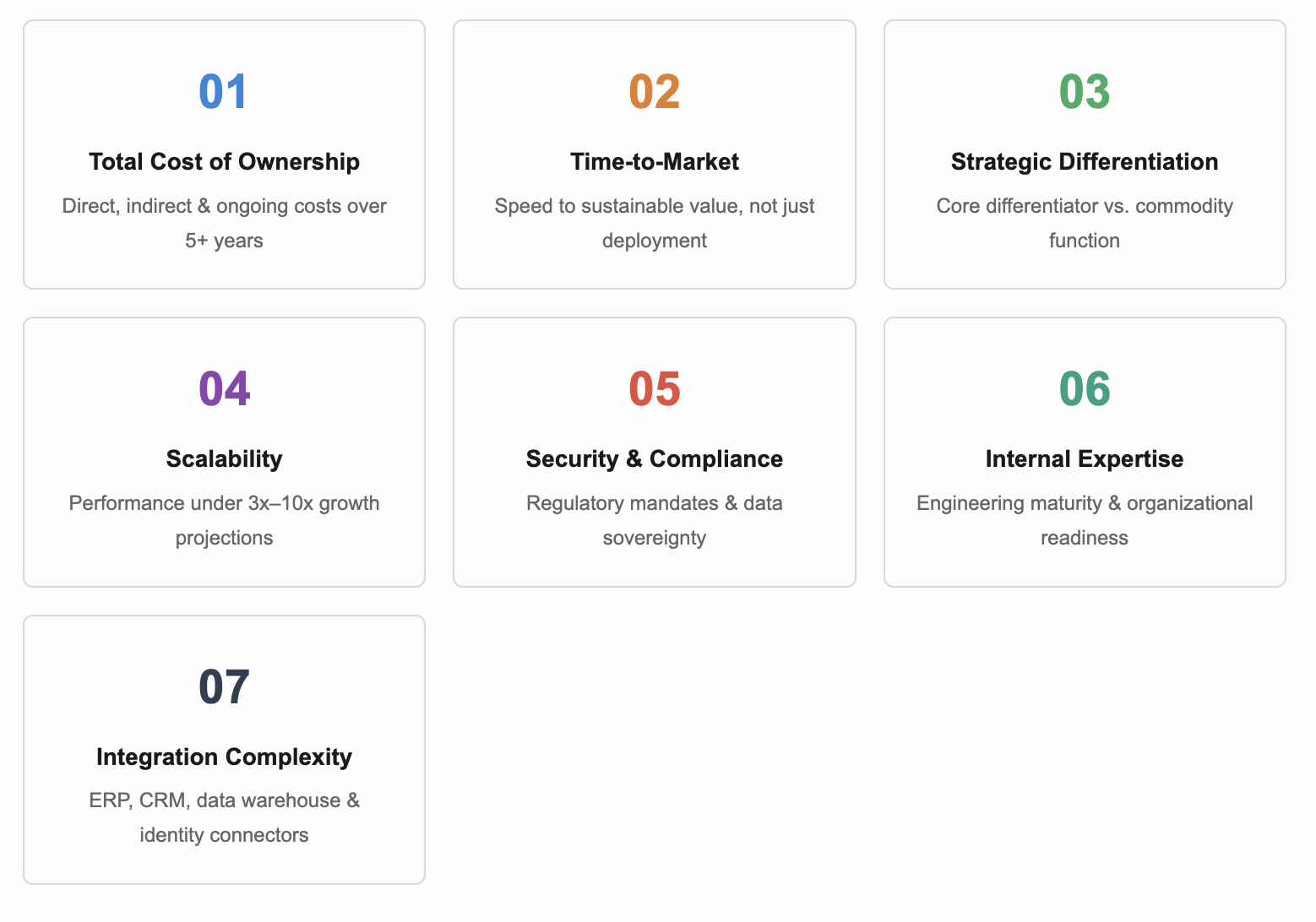1316x922 pixels.
Task: Click the blue 01 number
Action: point(224,92)
